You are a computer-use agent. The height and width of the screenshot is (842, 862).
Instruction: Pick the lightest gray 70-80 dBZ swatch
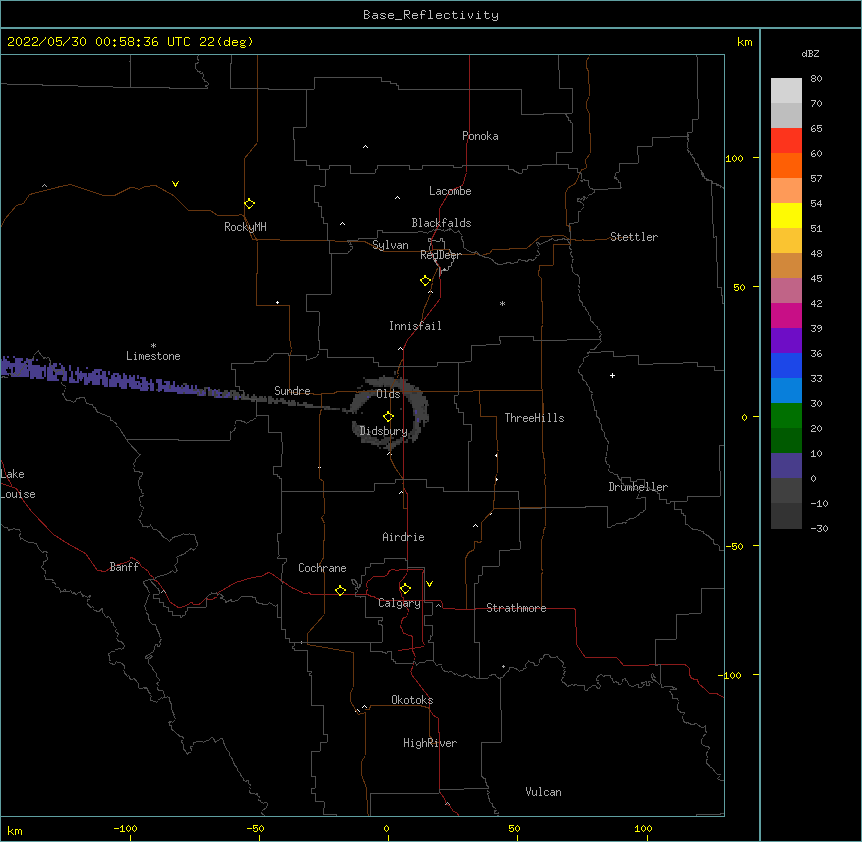click(786, 91)
